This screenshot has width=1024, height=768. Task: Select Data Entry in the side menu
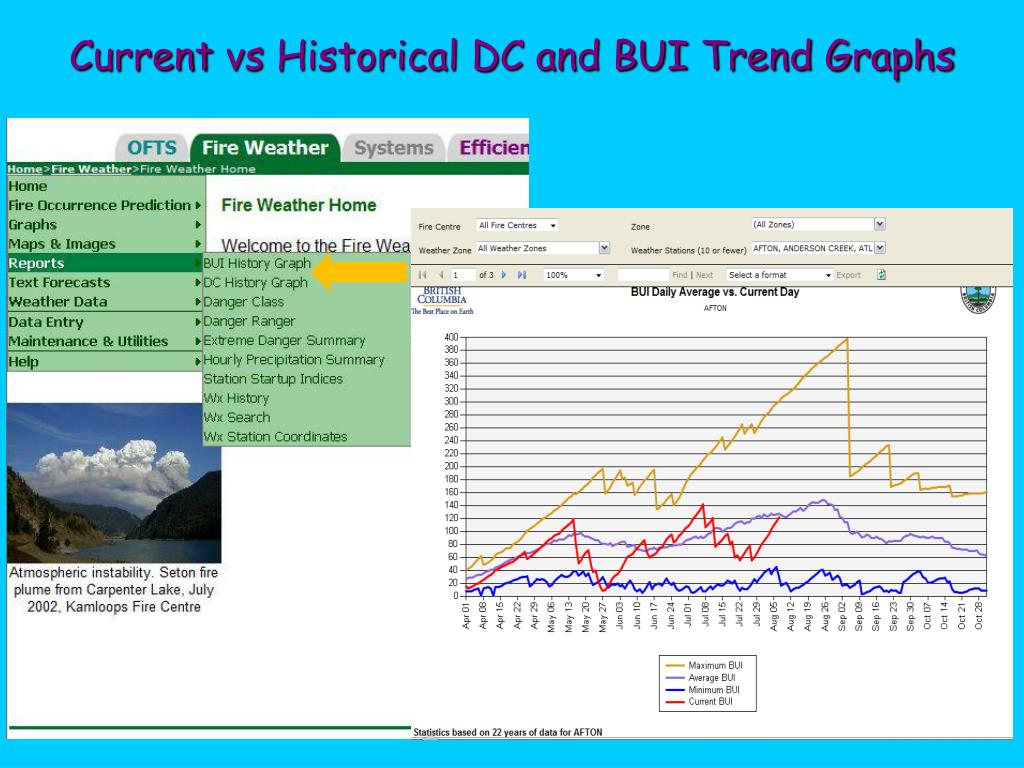coord(104,322)
